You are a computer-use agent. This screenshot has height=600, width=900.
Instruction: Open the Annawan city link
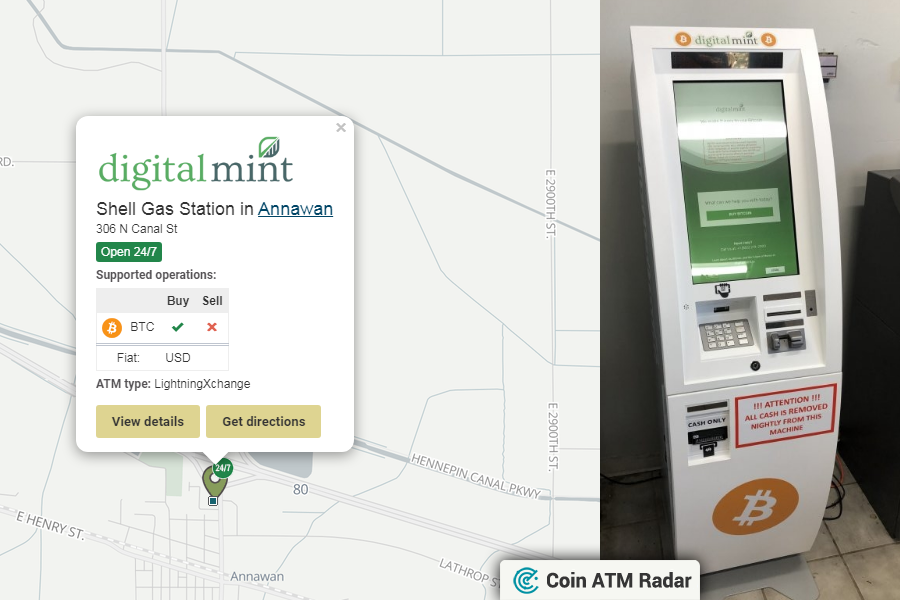coord(295,208)
